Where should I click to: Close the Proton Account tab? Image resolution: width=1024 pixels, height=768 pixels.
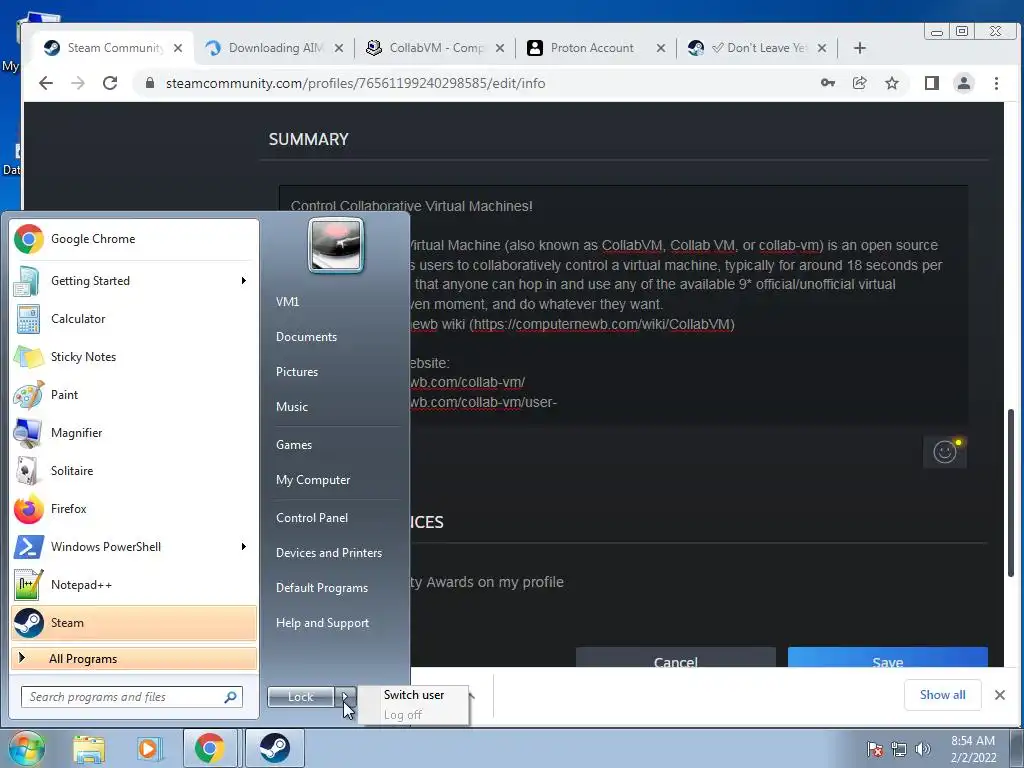660,48
